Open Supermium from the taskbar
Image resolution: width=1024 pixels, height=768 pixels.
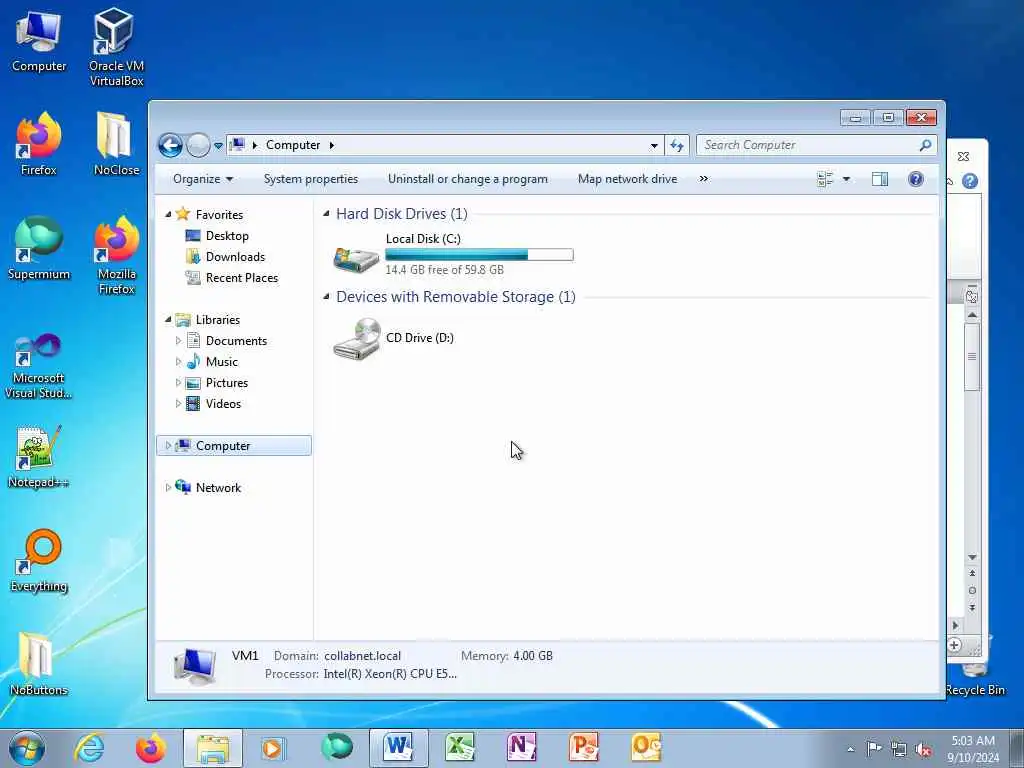point(337,747)
